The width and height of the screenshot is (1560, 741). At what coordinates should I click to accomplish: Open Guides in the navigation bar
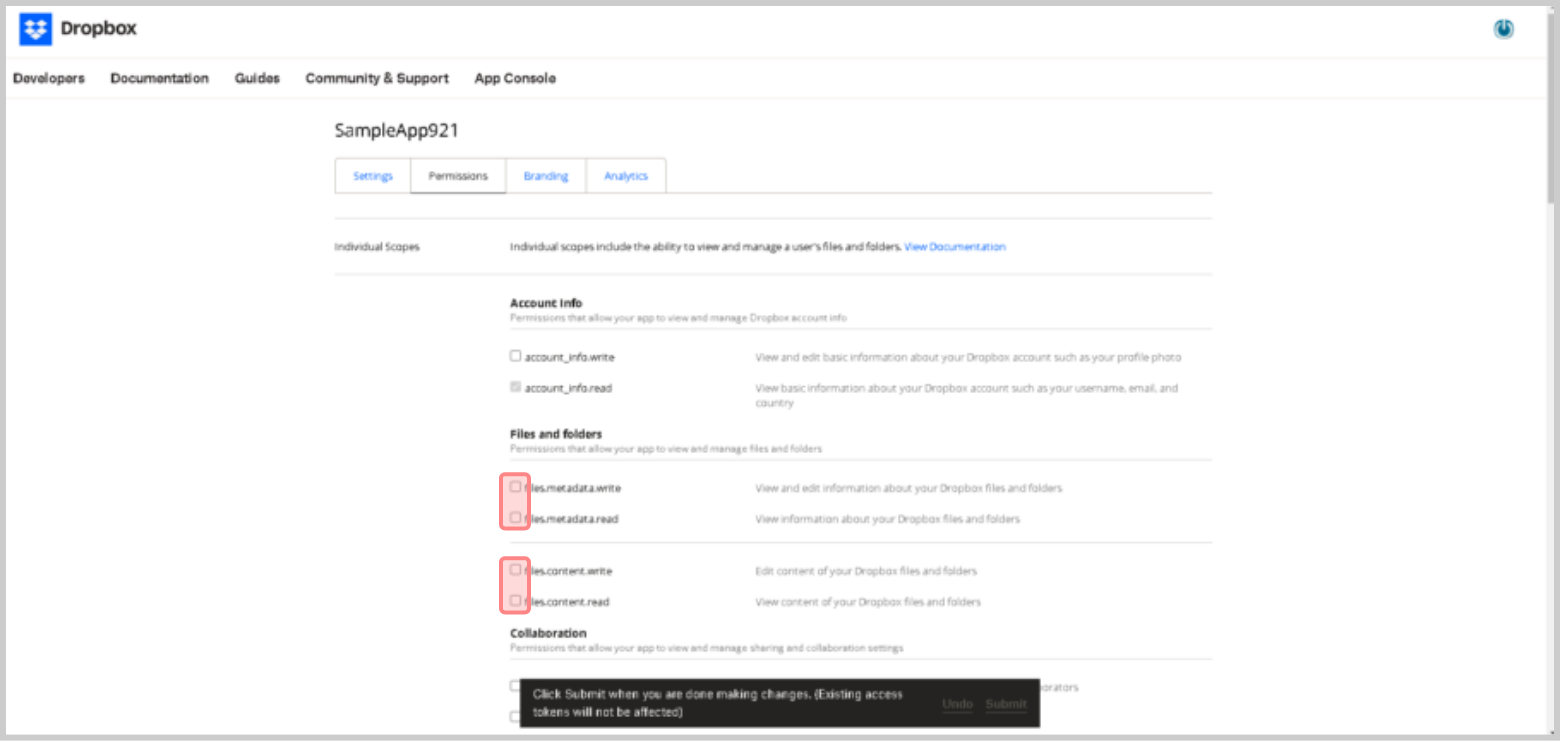[x=257, y=78]
